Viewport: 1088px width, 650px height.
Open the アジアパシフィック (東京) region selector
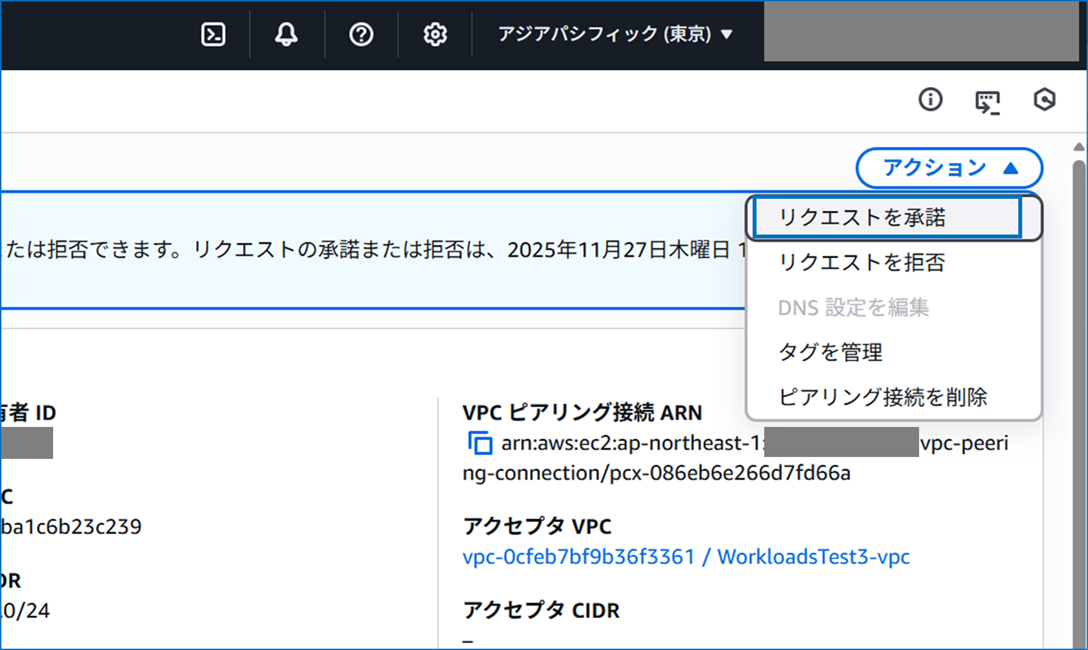coord(613,33)
